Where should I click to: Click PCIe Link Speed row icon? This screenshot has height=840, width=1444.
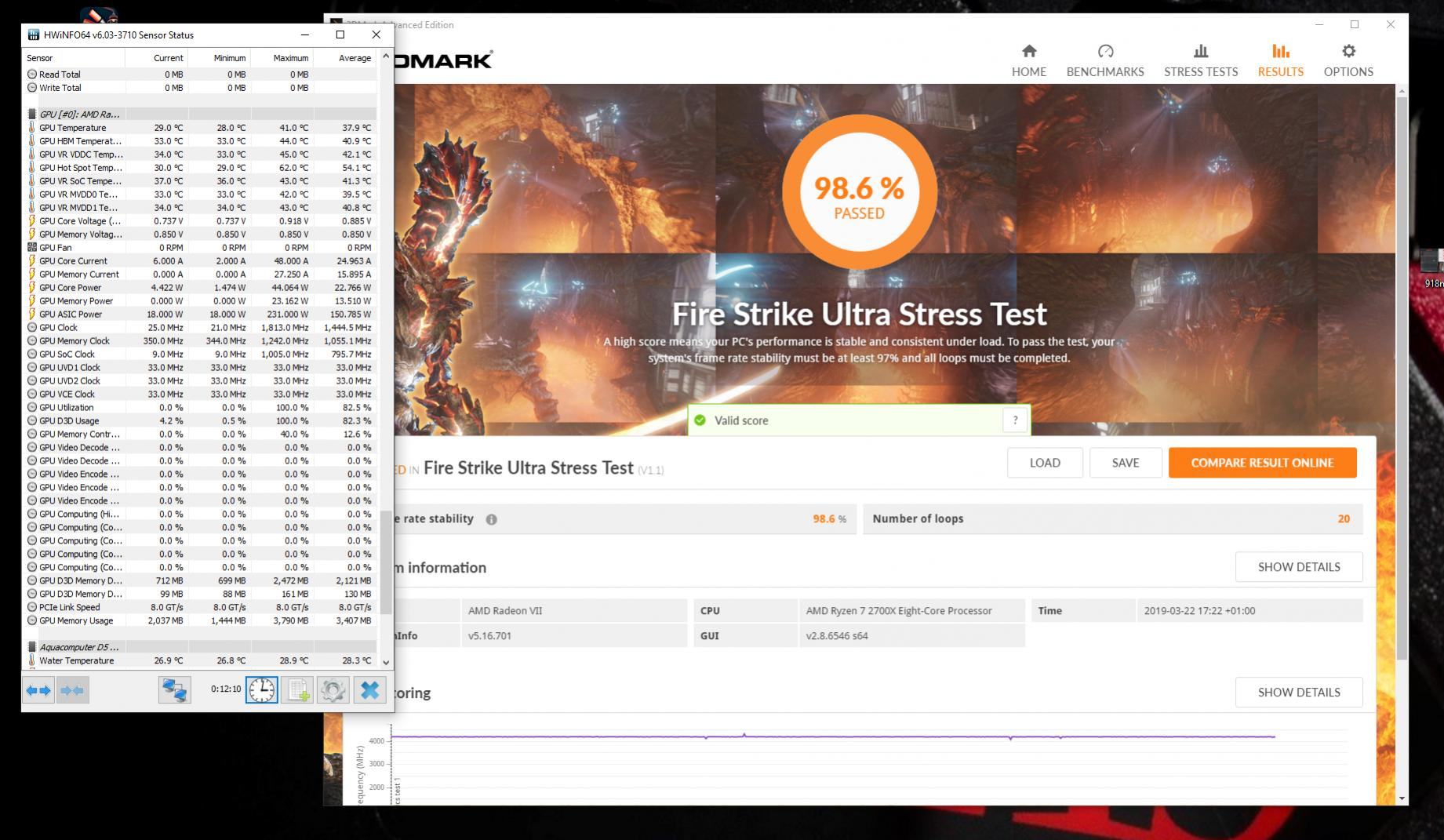click(x=32, y=607)
